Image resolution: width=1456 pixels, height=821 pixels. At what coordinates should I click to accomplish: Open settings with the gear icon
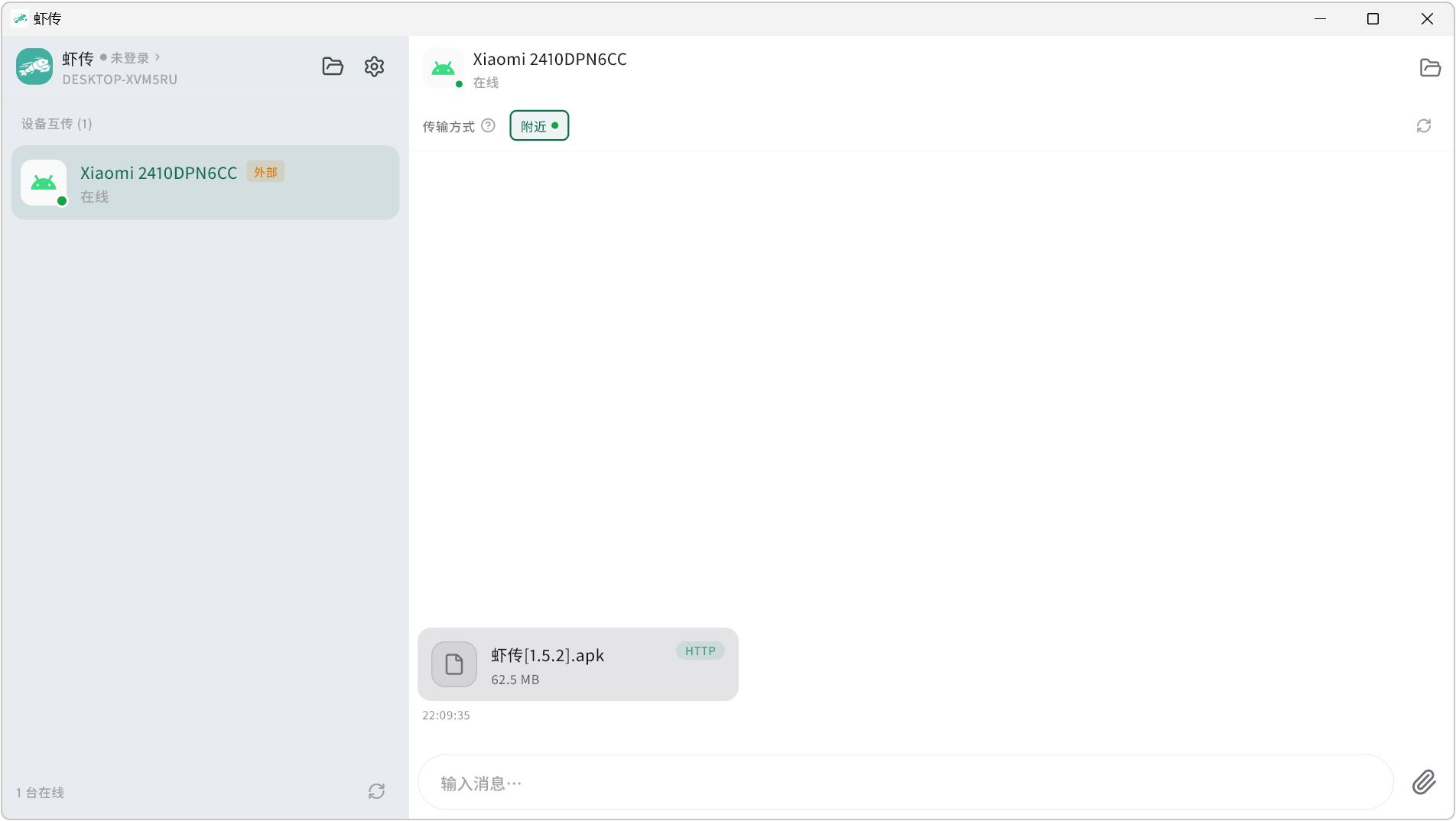(374, 67)
